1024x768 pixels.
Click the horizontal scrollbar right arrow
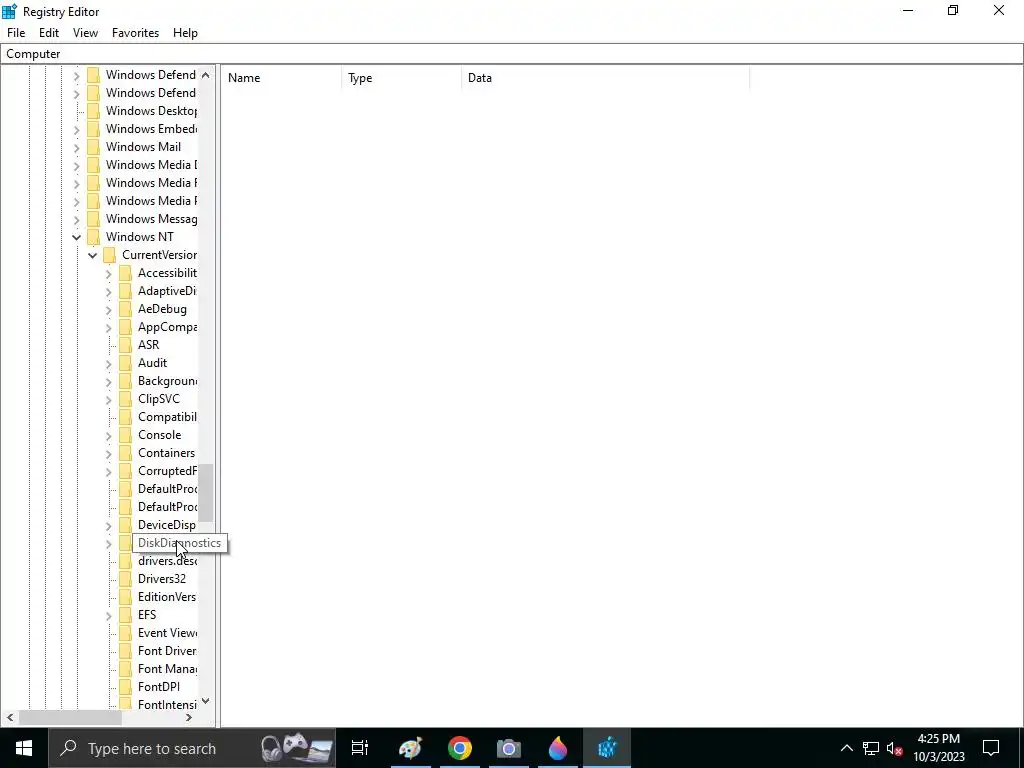pyautogui.click(x=189, y=718)
